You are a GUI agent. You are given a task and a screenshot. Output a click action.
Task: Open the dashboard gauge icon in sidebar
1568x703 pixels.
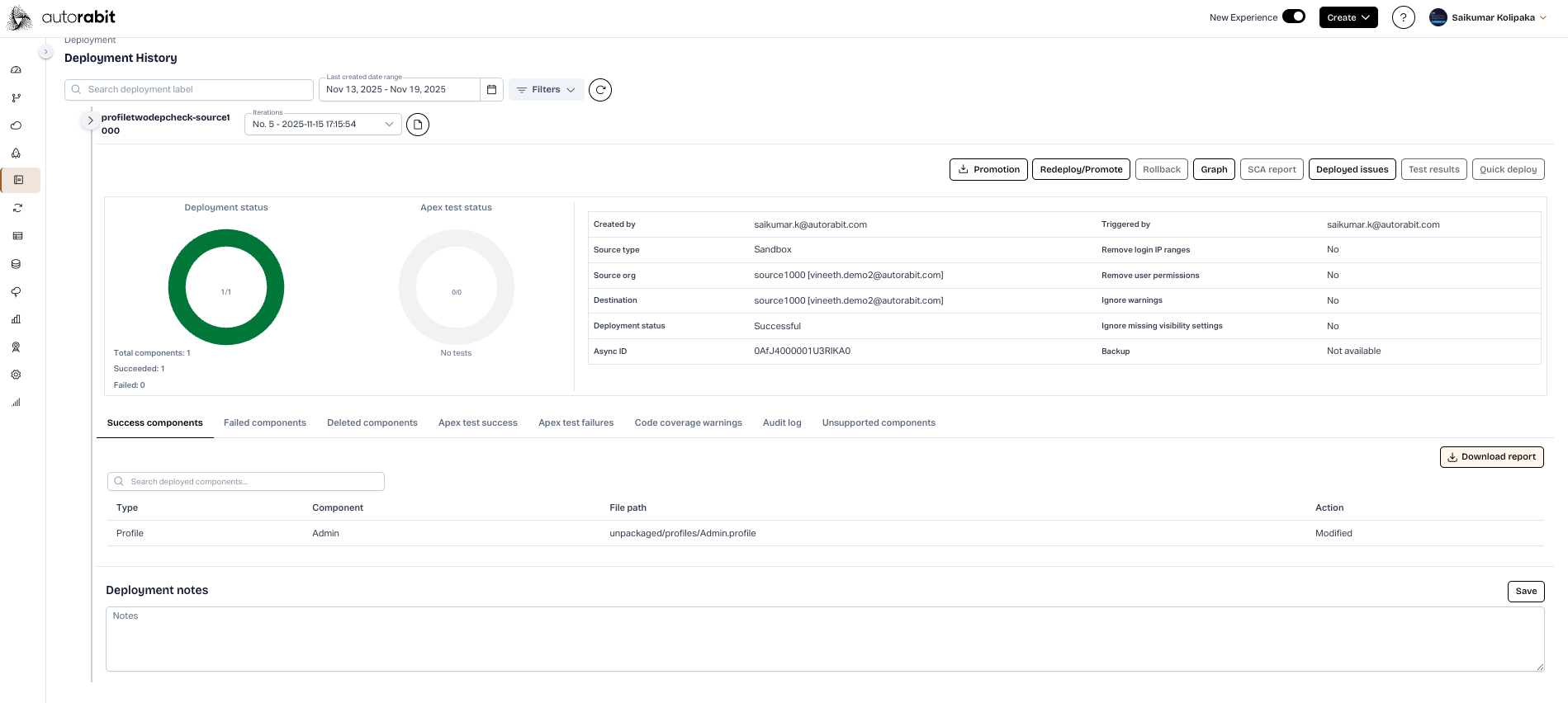[x=16, y=70]
